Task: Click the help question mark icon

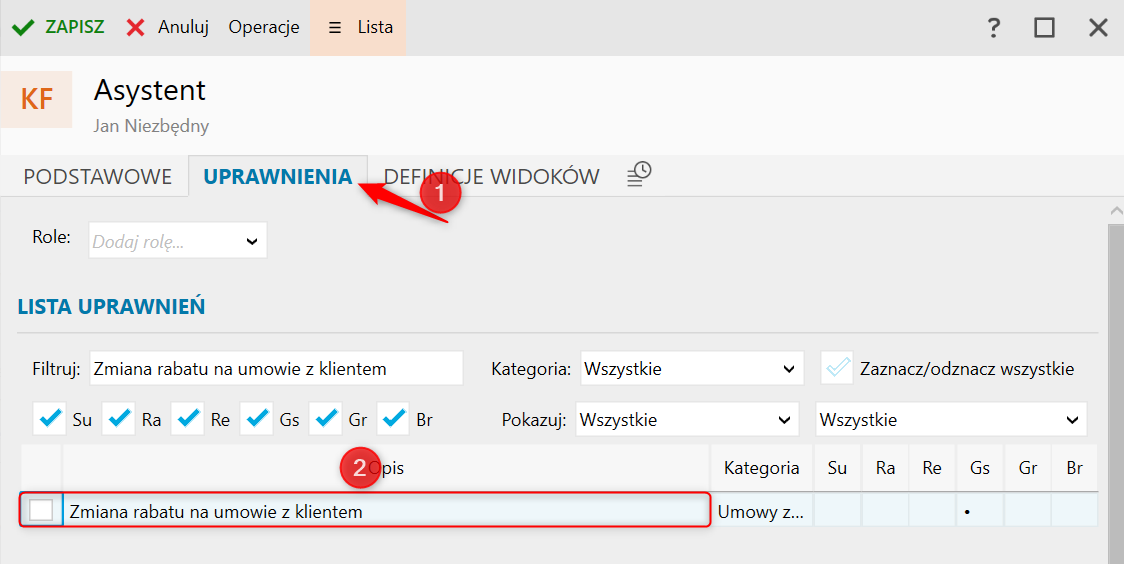Action: 994,28
